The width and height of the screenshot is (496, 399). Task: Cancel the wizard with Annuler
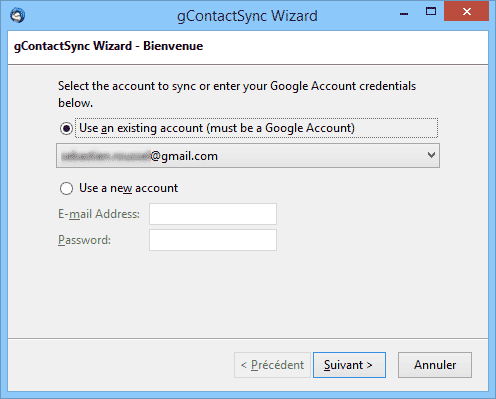tap(435, 365)
